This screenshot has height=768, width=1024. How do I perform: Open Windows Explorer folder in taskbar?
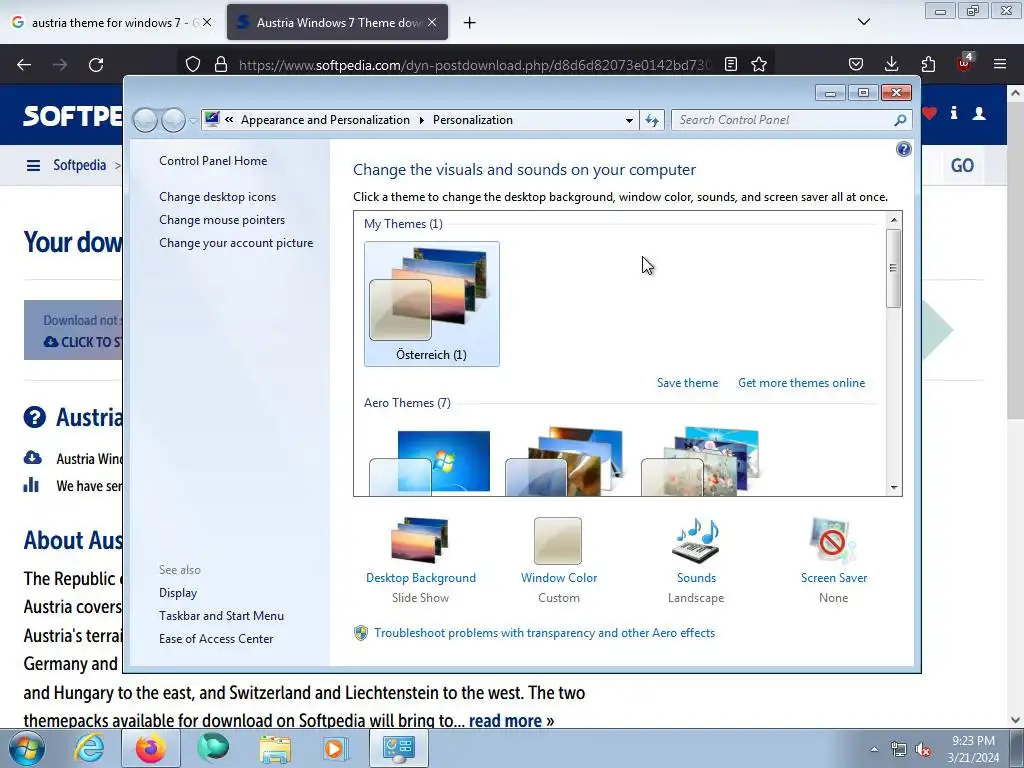pos(275,748)
